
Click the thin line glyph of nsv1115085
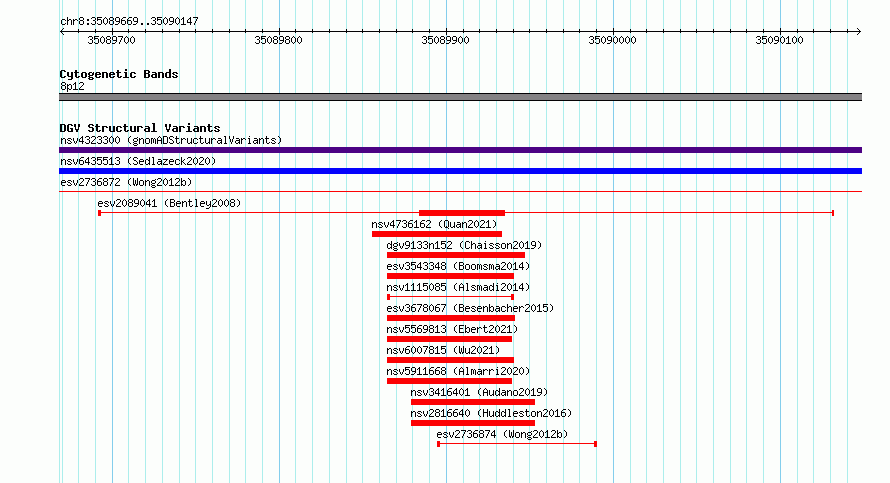pos(451,297)
